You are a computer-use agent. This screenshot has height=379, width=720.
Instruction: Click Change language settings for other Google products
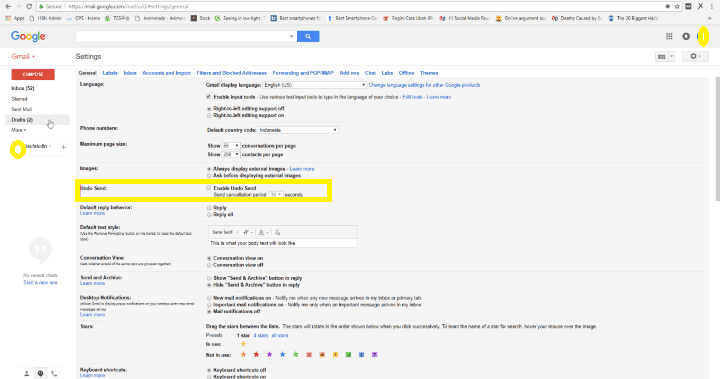point(424,85)
